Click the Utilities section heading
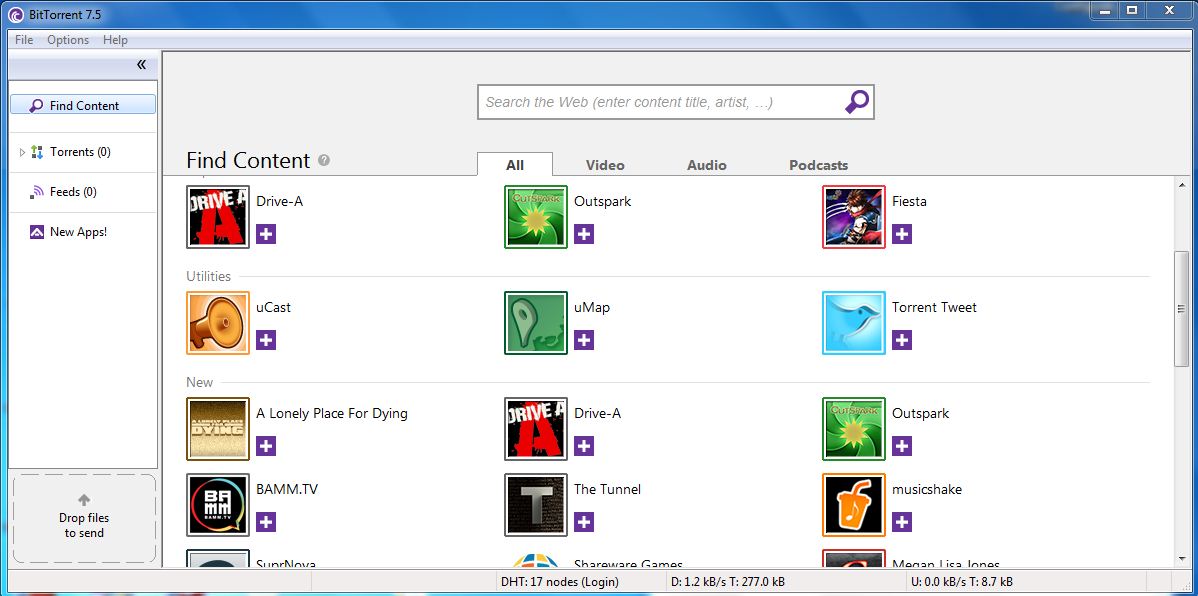The height and width of the screenshot is (596, 1198). tap(209, 276)
